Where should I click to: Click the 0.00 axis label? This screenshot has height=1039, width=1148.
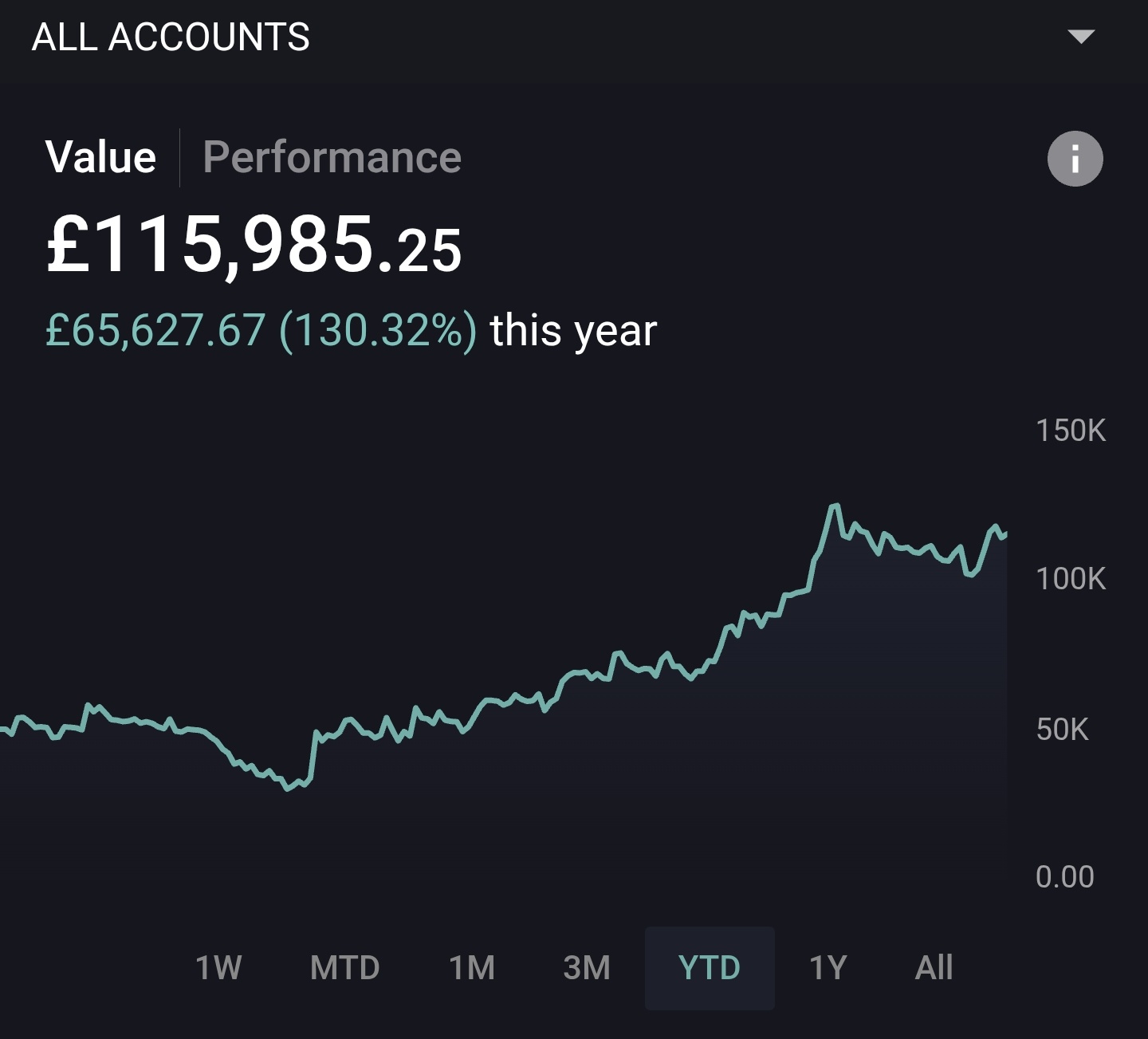(x=1064, y=877)
